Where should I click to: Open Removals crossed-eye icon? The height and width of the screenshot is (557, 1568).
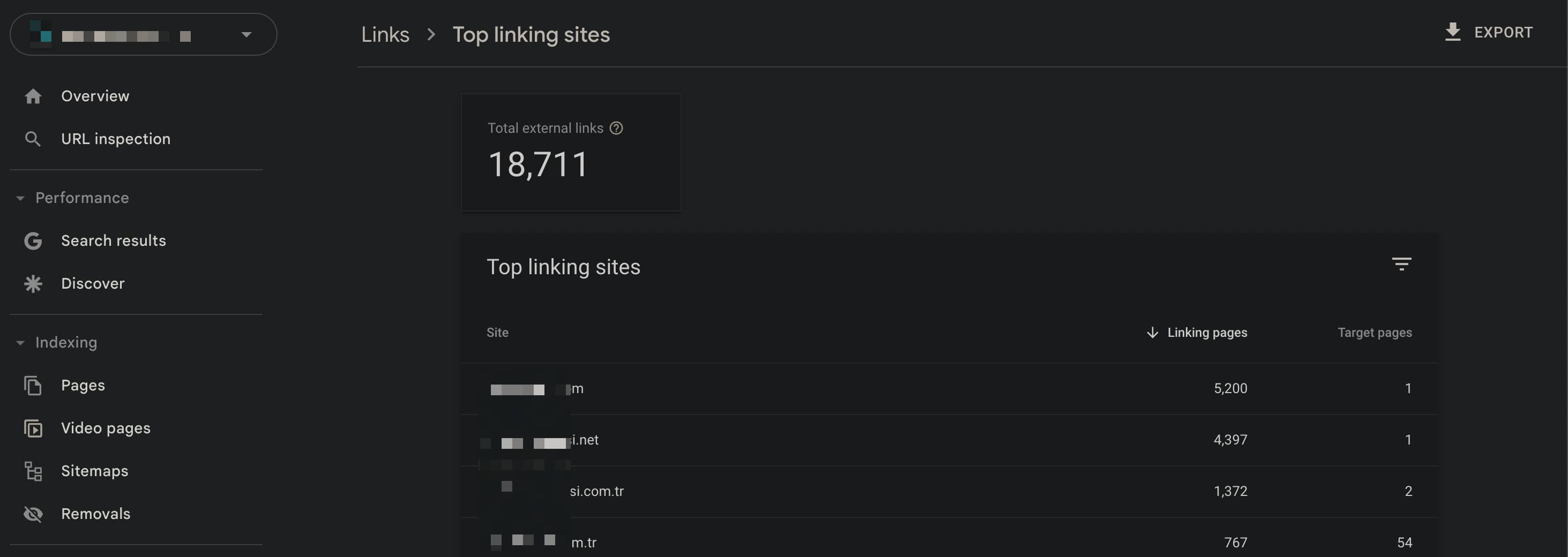pyautogui.click(x=33, y=515)
